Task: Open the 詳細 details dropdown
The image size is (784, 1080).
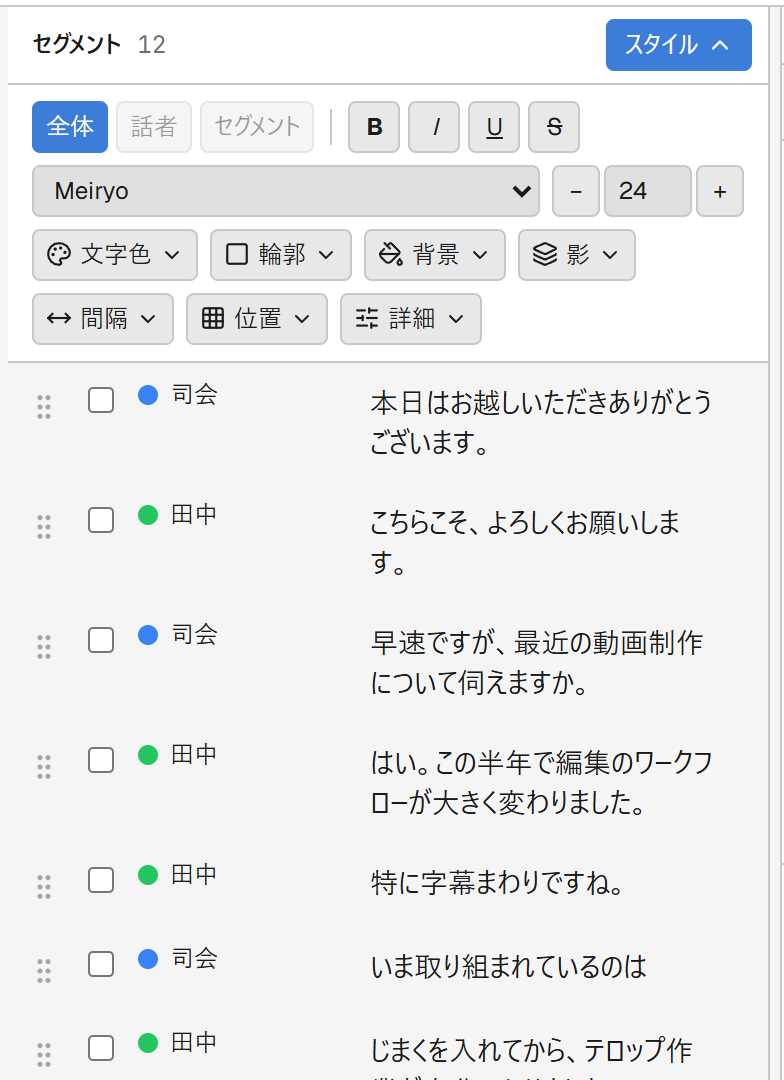Action: pos(411,319)
